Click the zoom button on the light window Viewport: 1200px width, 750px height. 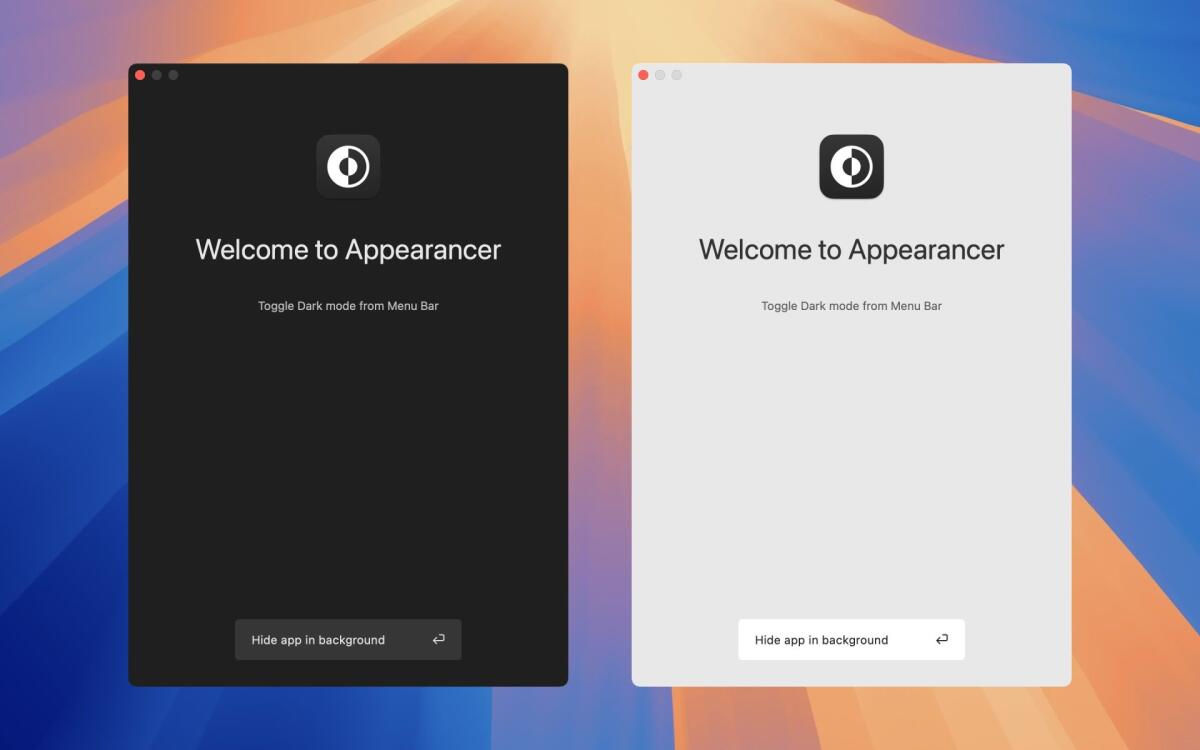(x=675, y=74)
